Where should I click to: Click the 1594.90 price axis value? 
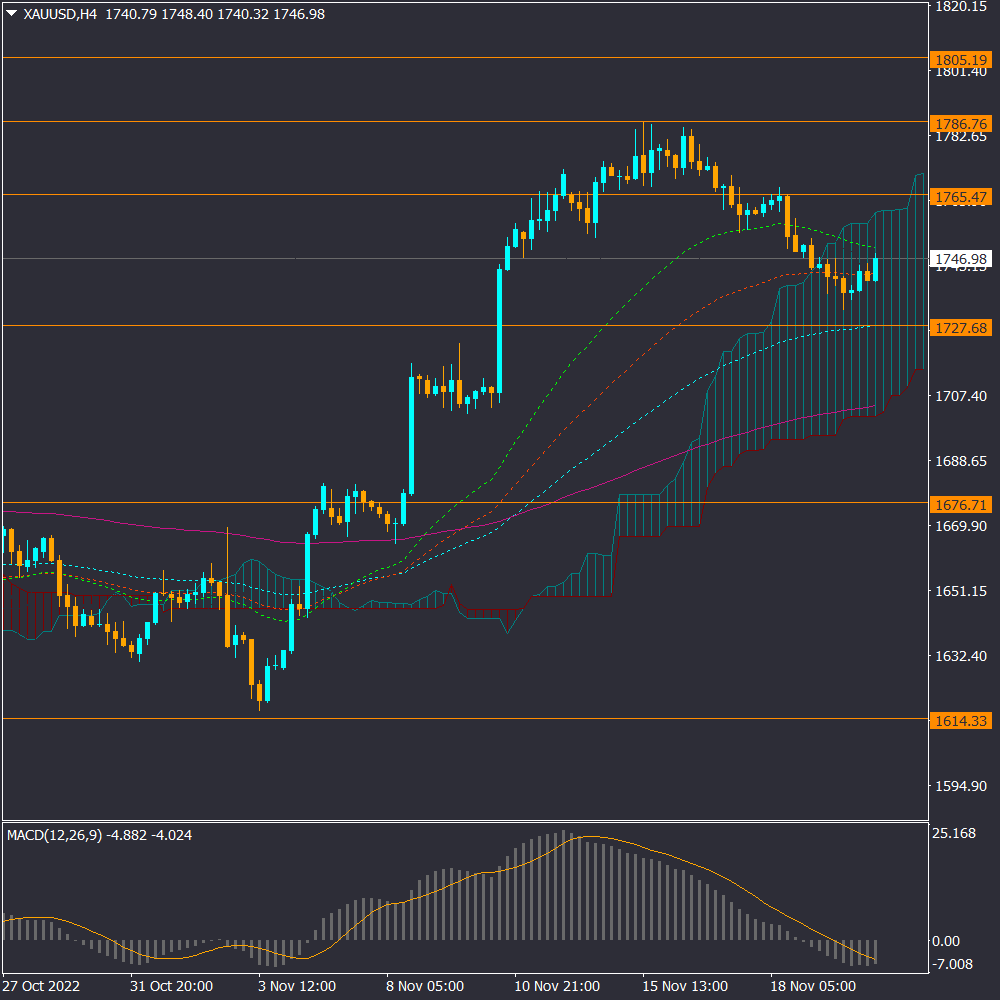coord(960,786)
